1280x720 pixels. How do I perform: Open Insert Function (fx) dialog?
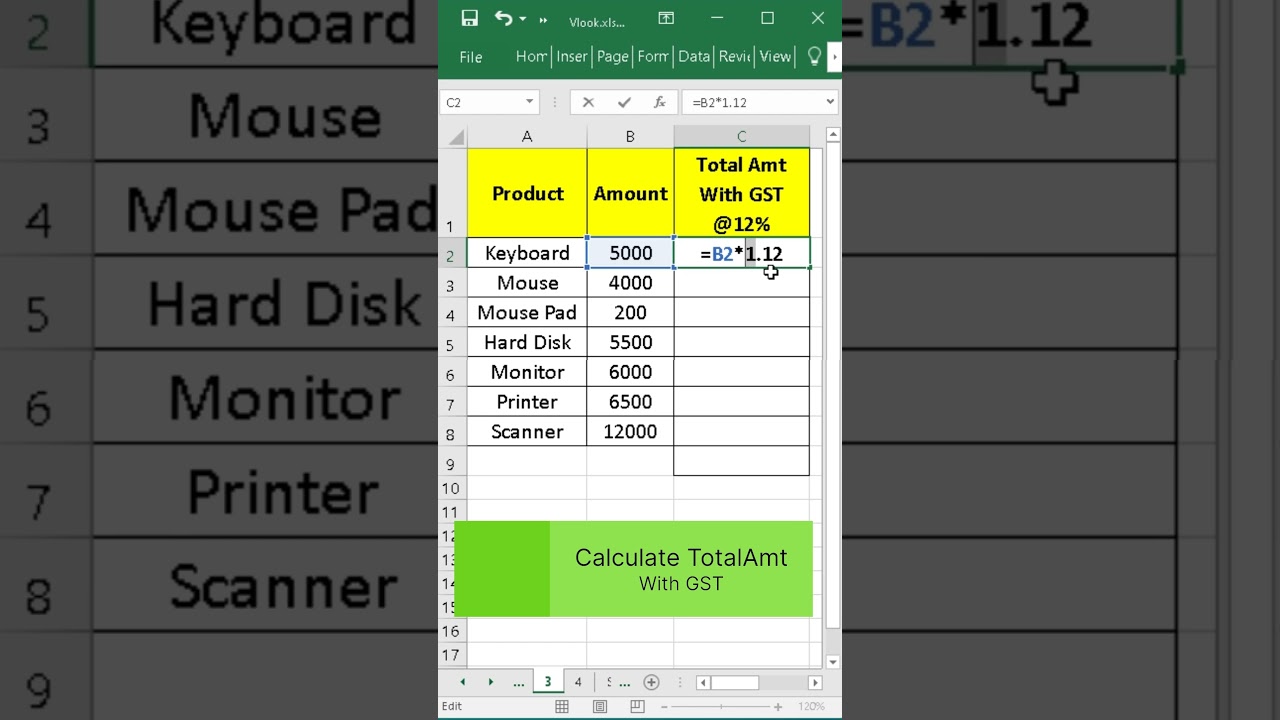(x=659, y=102)
